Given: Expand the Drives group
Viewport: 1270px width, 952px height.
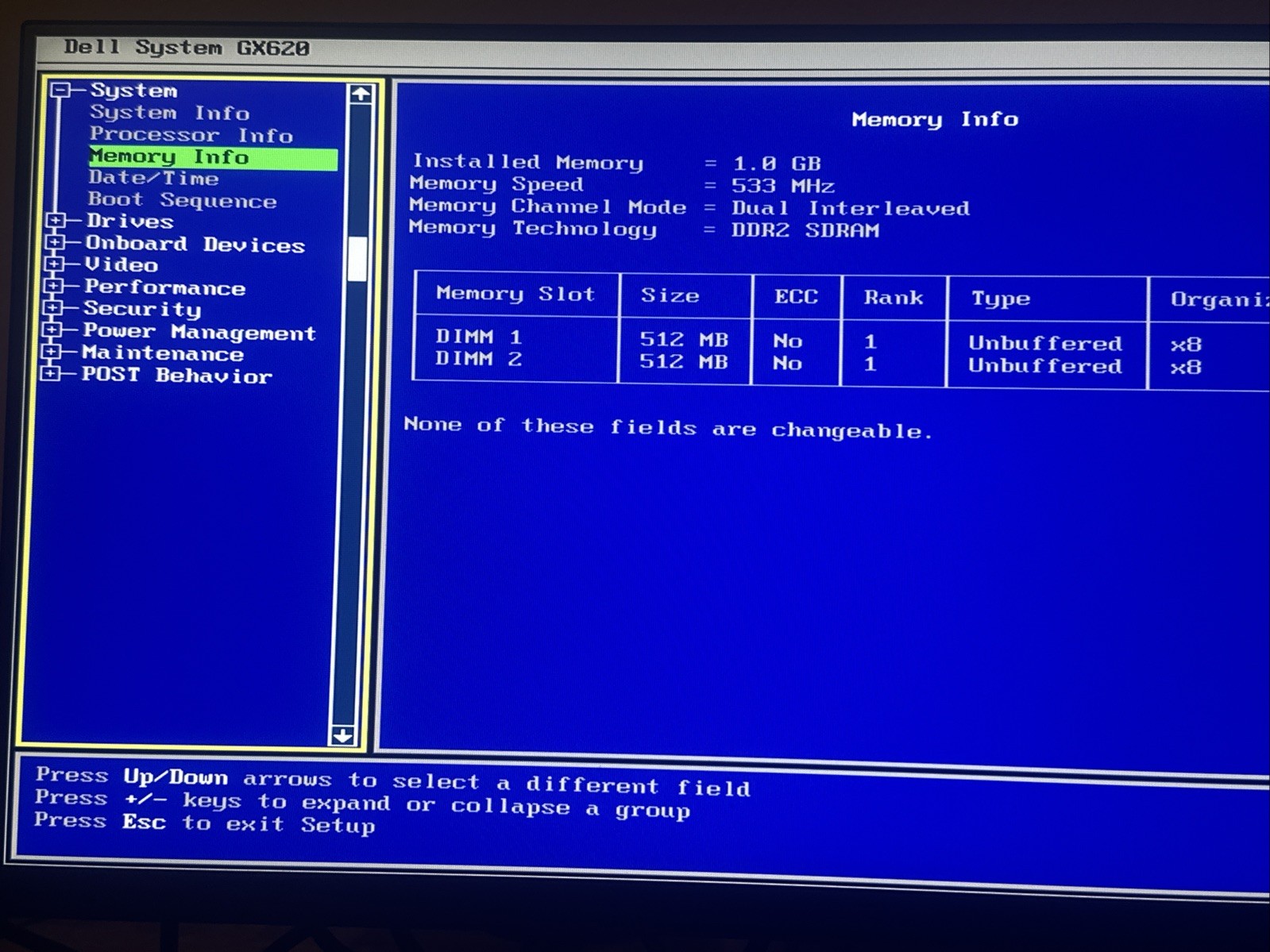Looking at the screenshot, I should tap(56, 221).
